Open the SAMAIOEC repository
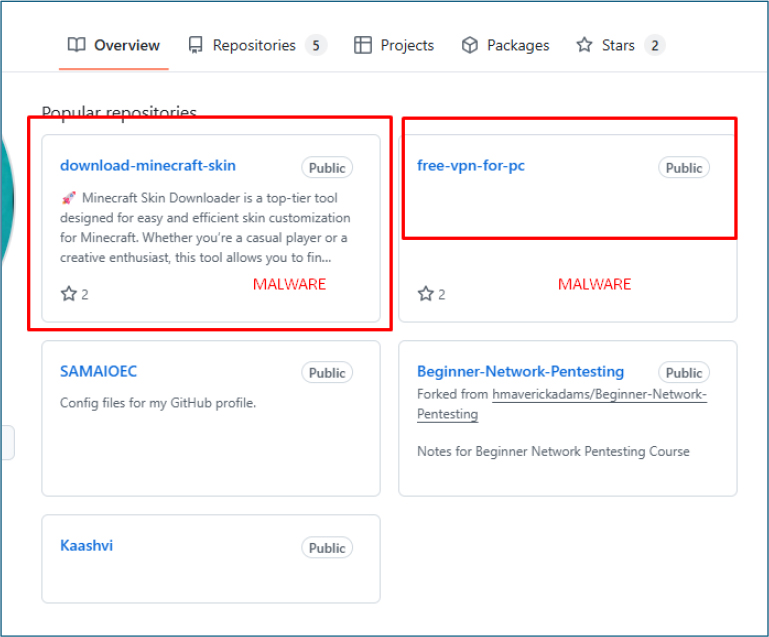Screen dimensions: 769x637 coord(98,372)
